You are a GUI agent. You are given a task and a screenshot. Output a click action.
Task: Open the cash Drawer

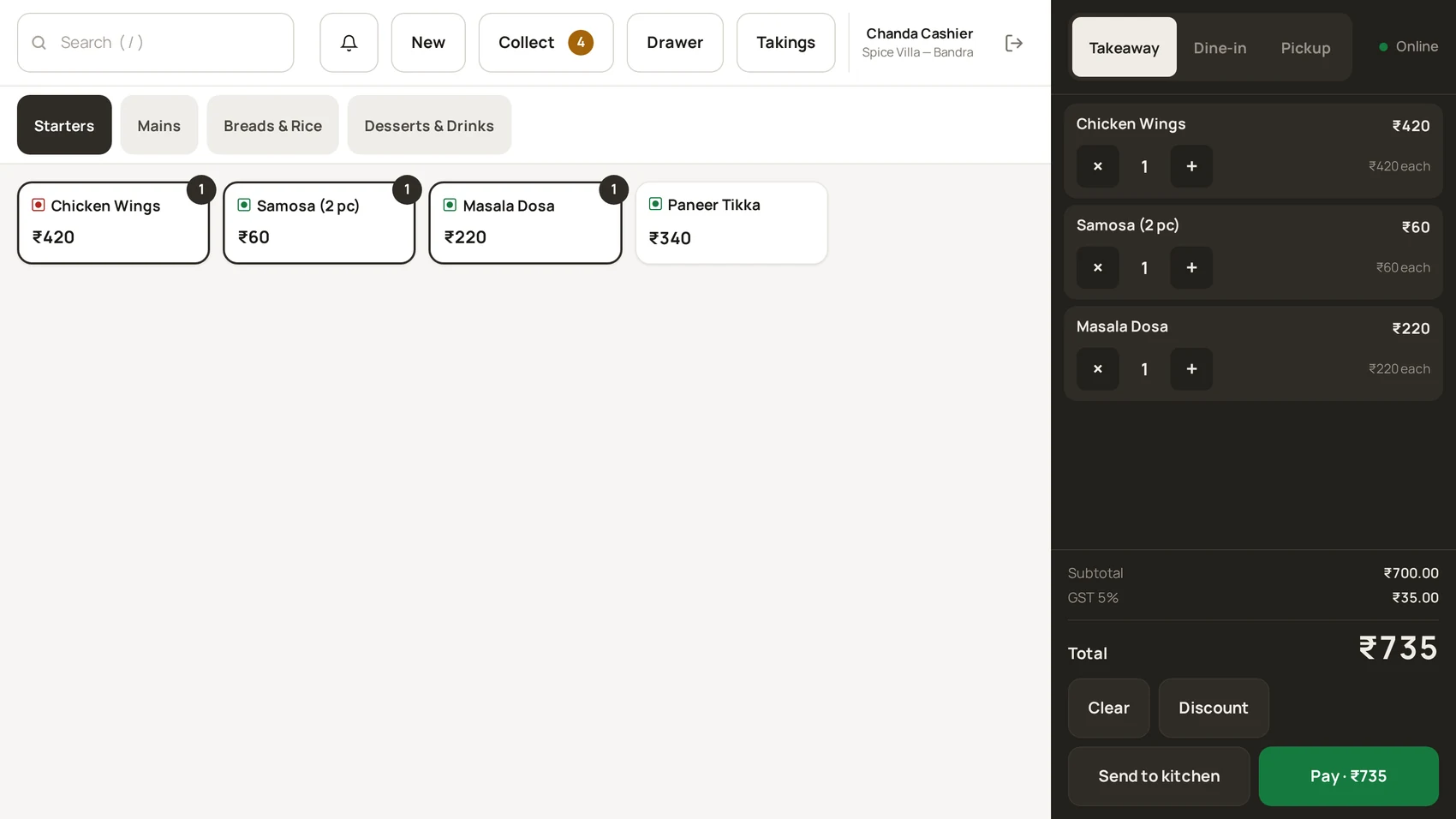675,43
